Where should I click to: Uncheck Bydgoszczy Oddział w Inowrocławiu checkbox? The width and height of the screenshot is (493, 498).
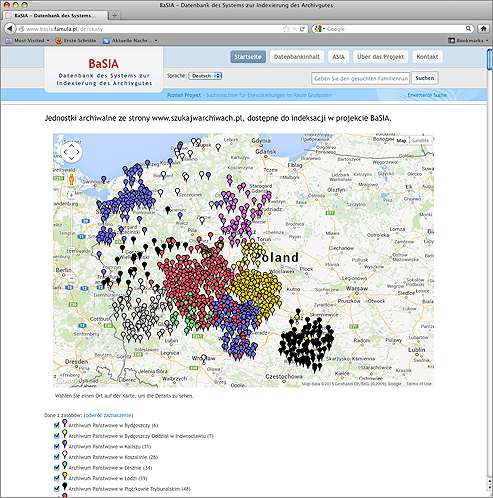click(x=57, y=436)
